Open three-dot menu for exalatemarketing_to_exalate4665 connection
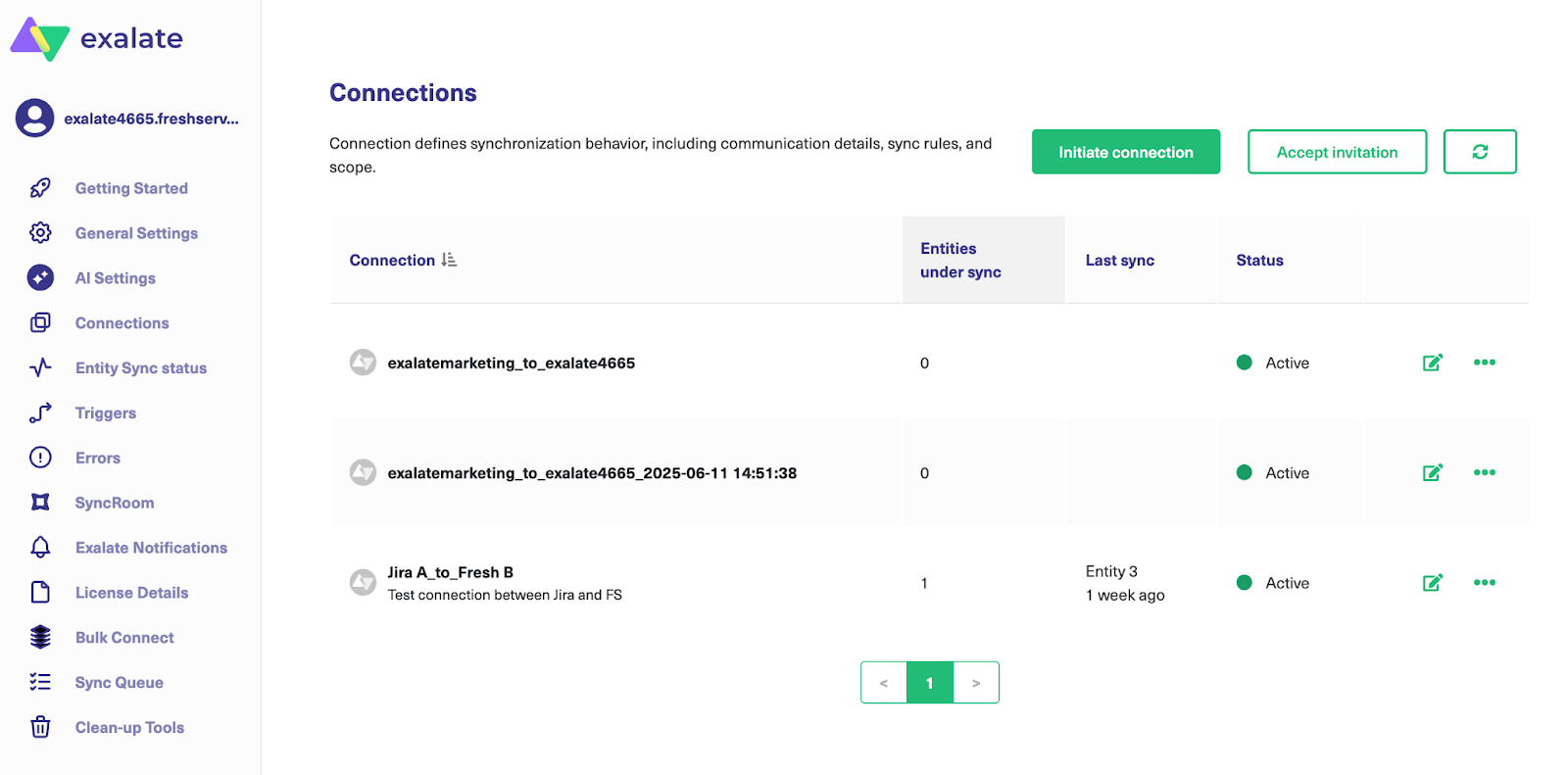The width and height of the screenshot is (1568, 775). [x=1484, y=363]
